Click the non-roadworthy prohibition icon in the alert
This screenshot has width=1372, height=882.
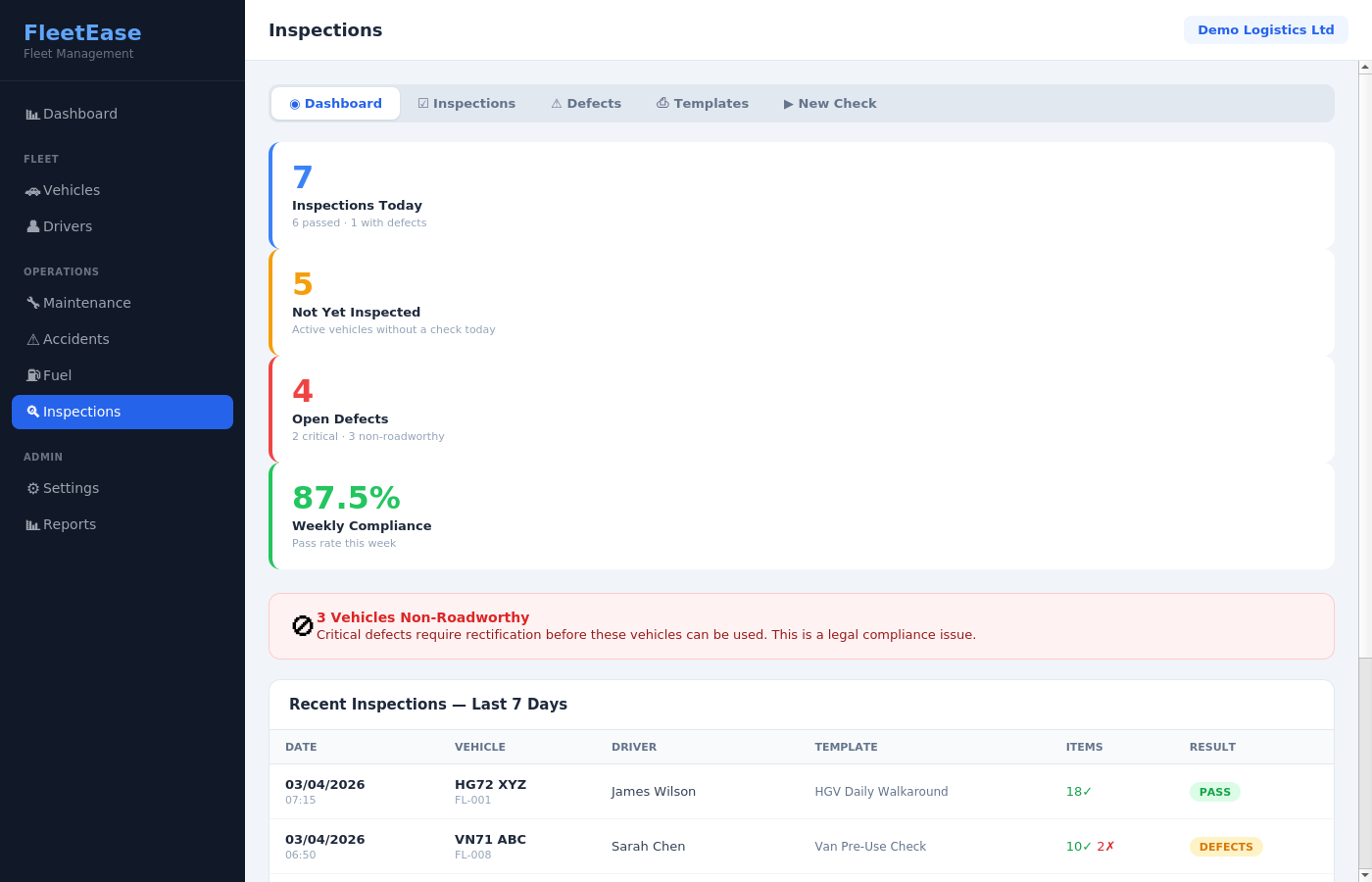coord(302,624)
